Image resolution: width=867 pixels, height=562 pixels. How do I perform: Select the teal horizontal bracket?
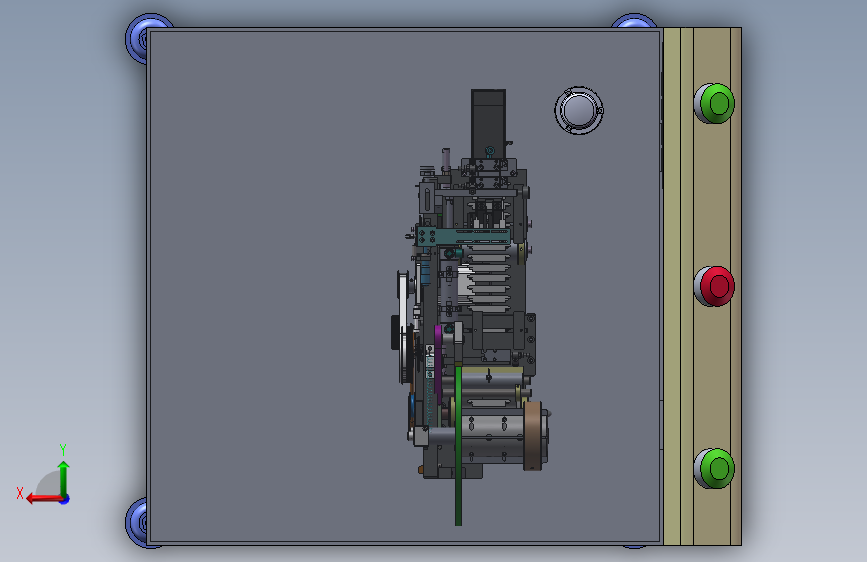click(x=463, y=236)
